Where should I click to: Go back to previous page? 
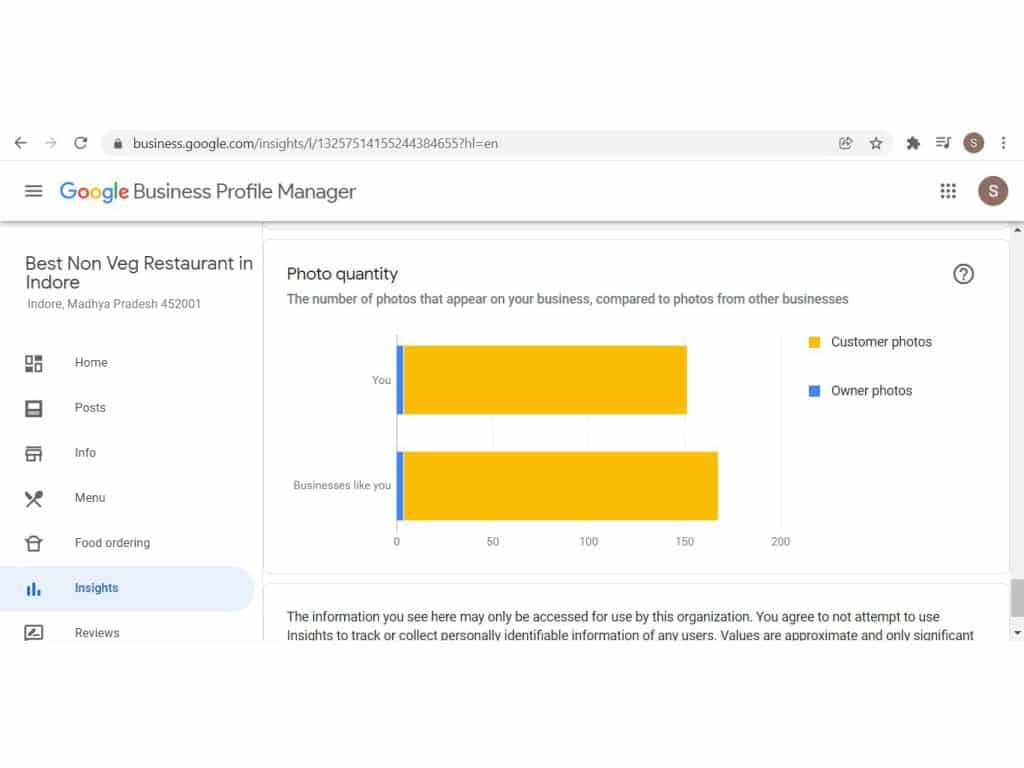pyautogui.click(x=21, y=143)
